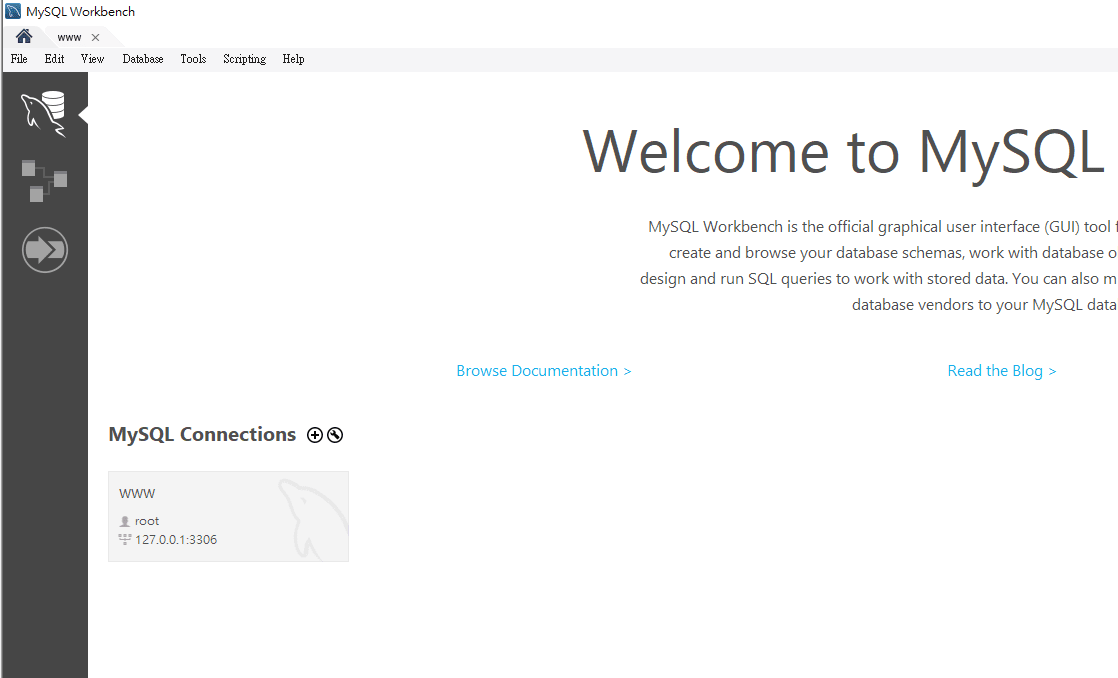Open the View menu
Viewport: 1118px width, 678px height.
tap(92, 59)
